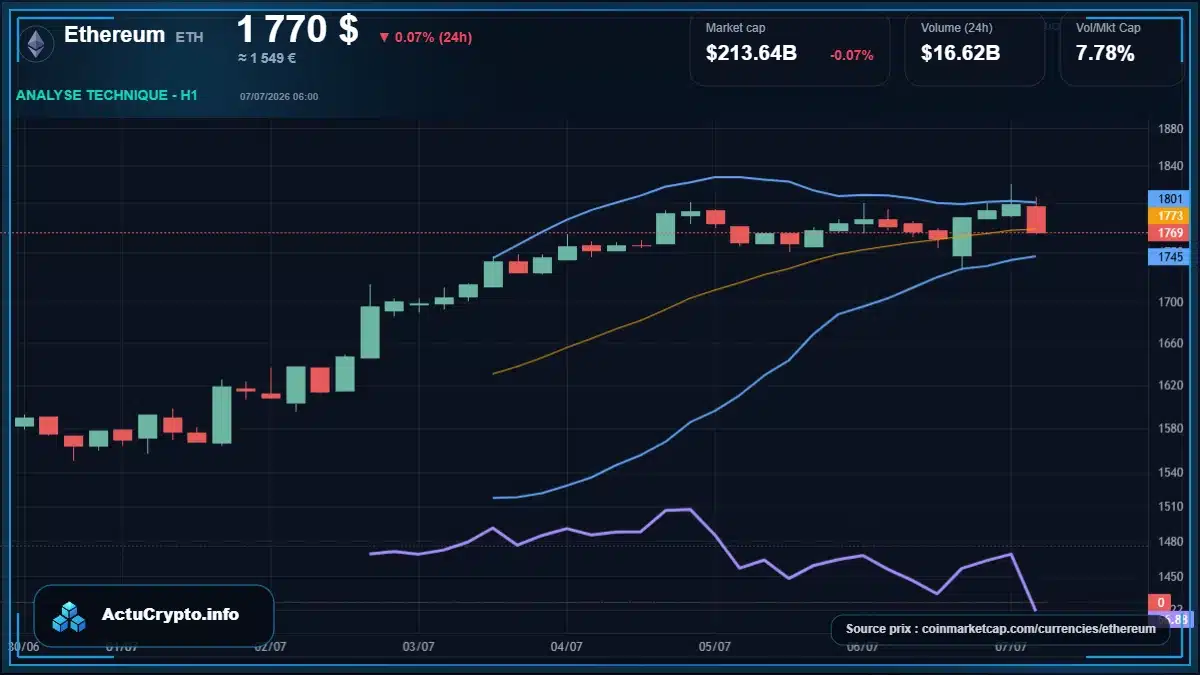1200x675 pixels.
Task: Click the 04/07 date axis label
Action: [566, 647]
